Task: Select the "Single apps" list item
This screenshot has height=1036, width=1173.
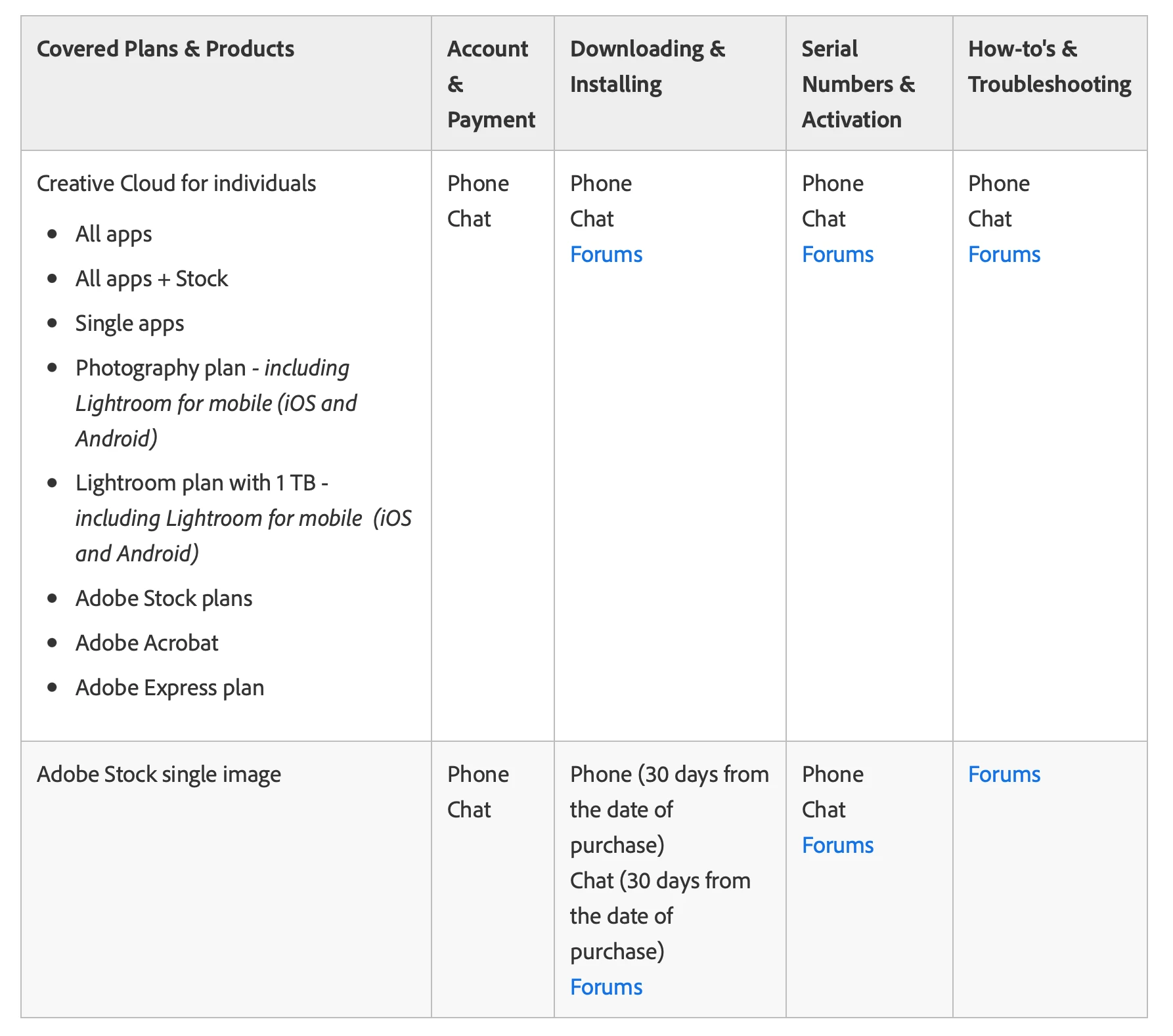Action: (x=129, y=323)
